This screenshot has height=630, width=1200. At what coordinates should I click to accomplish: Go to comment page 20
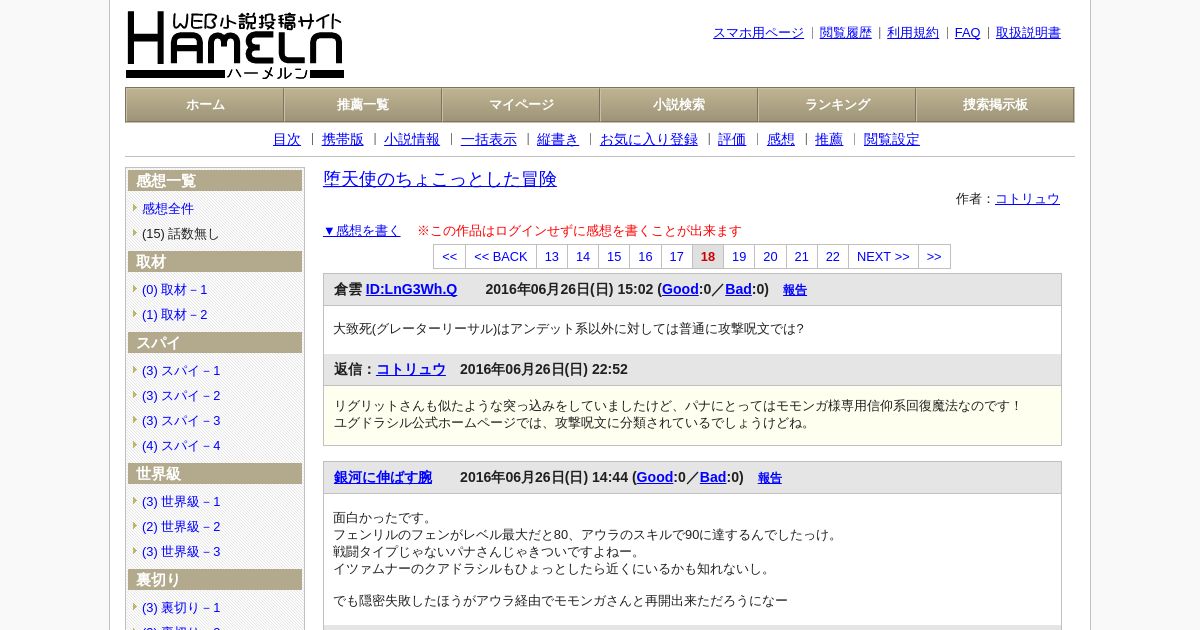(771, 257)
